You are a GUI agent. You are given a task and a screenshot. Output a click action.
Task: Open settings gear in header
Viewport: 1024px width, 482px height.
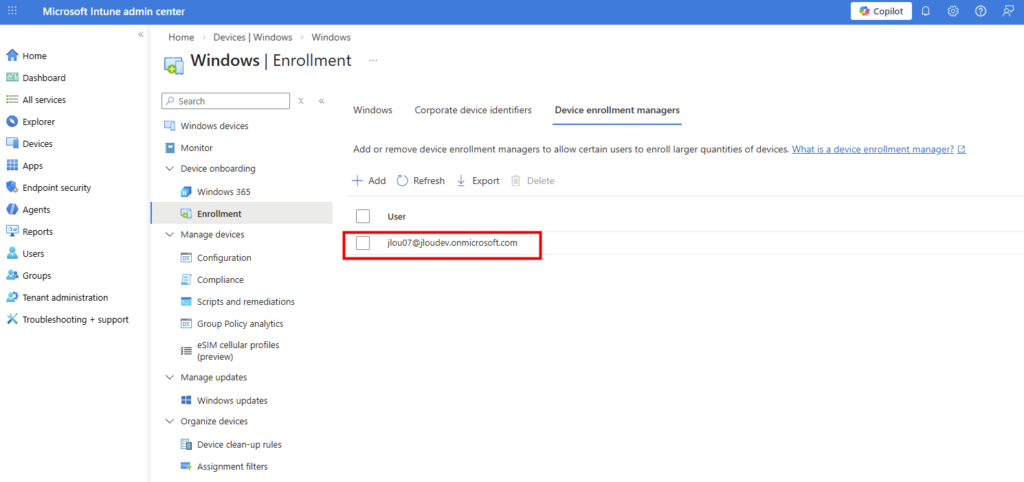click(953, 11)
